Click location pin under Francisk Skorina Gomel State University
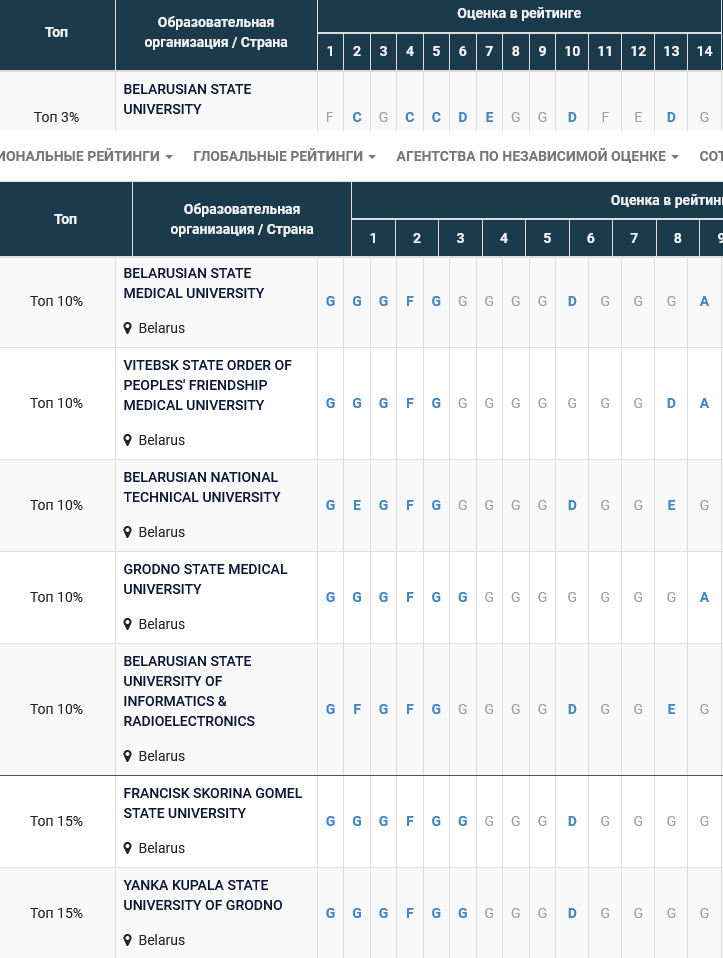 [128, 848]
